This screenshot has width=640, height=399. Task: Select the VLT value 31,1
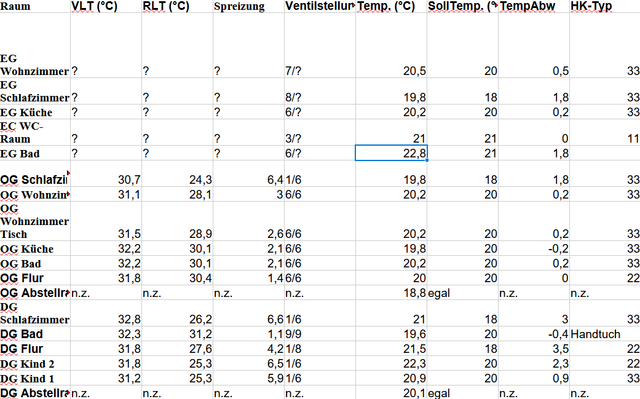[106, 195]
